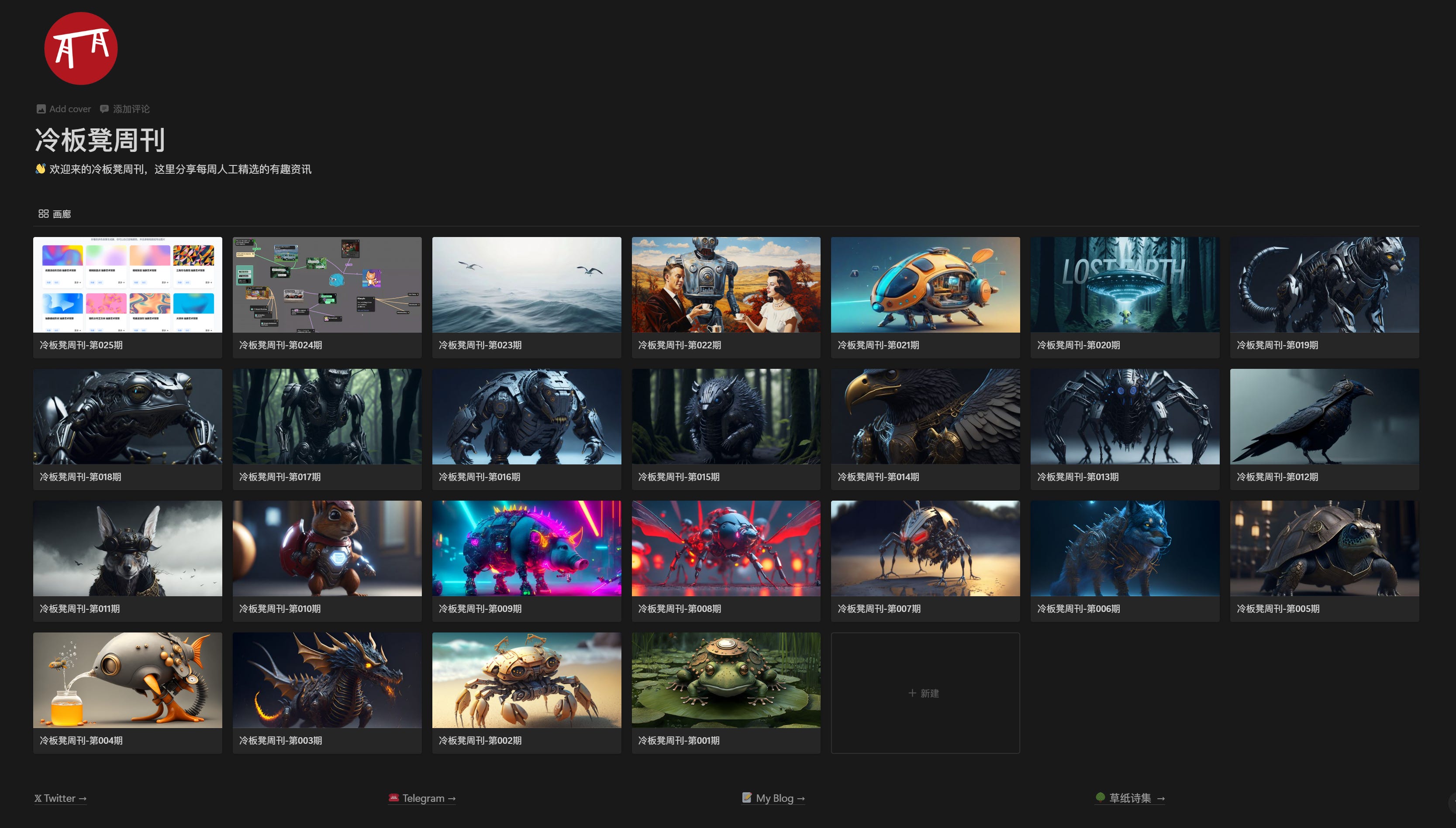1456x828 pixels.
Task: Click the 新建 new card button
Action: pyautogui.click(x=925, y=693)
